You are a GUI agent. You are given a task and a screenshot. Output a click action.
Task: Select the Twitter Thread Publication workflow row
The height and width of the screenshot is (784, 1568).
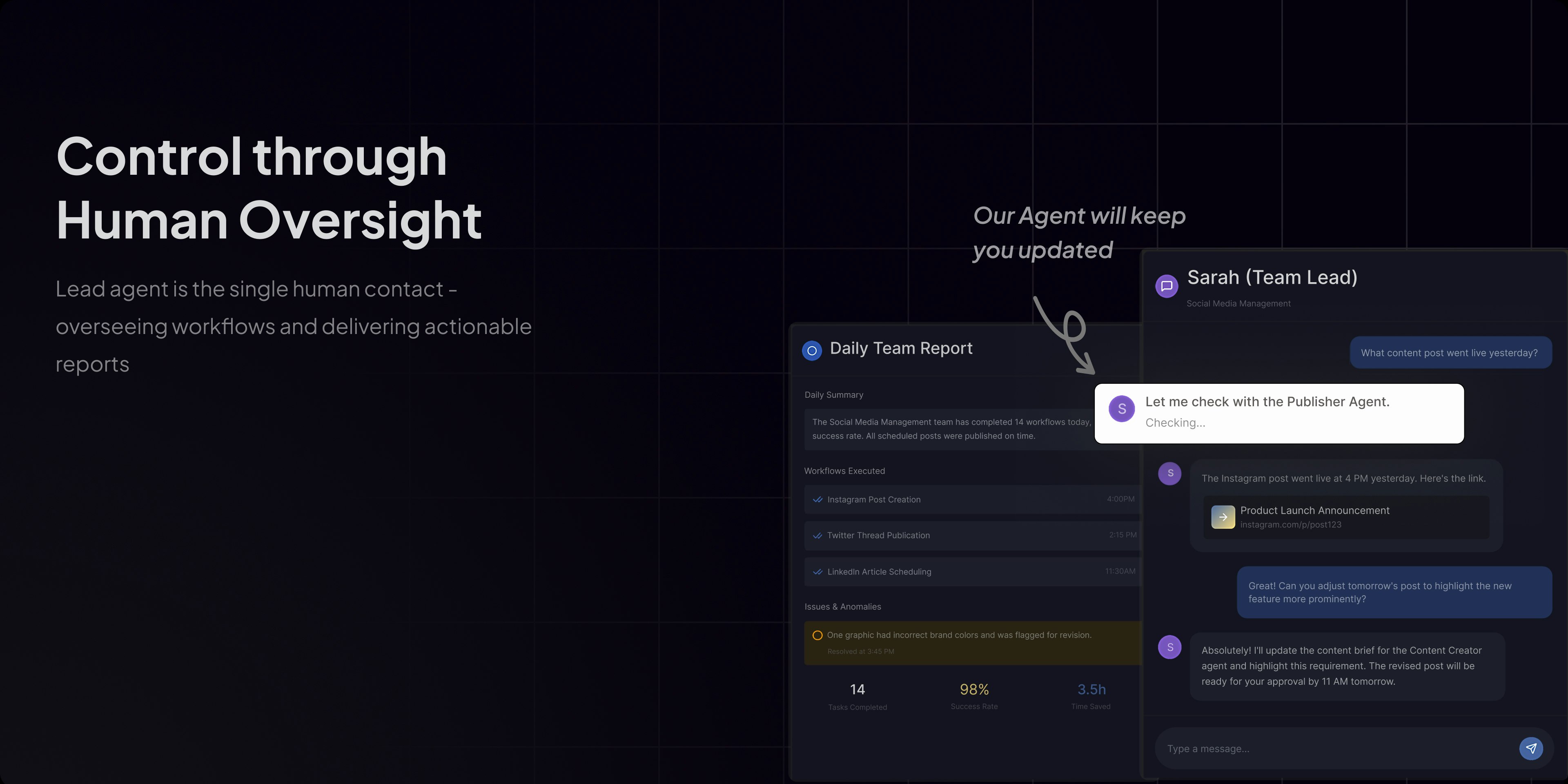tap(973, 536)
